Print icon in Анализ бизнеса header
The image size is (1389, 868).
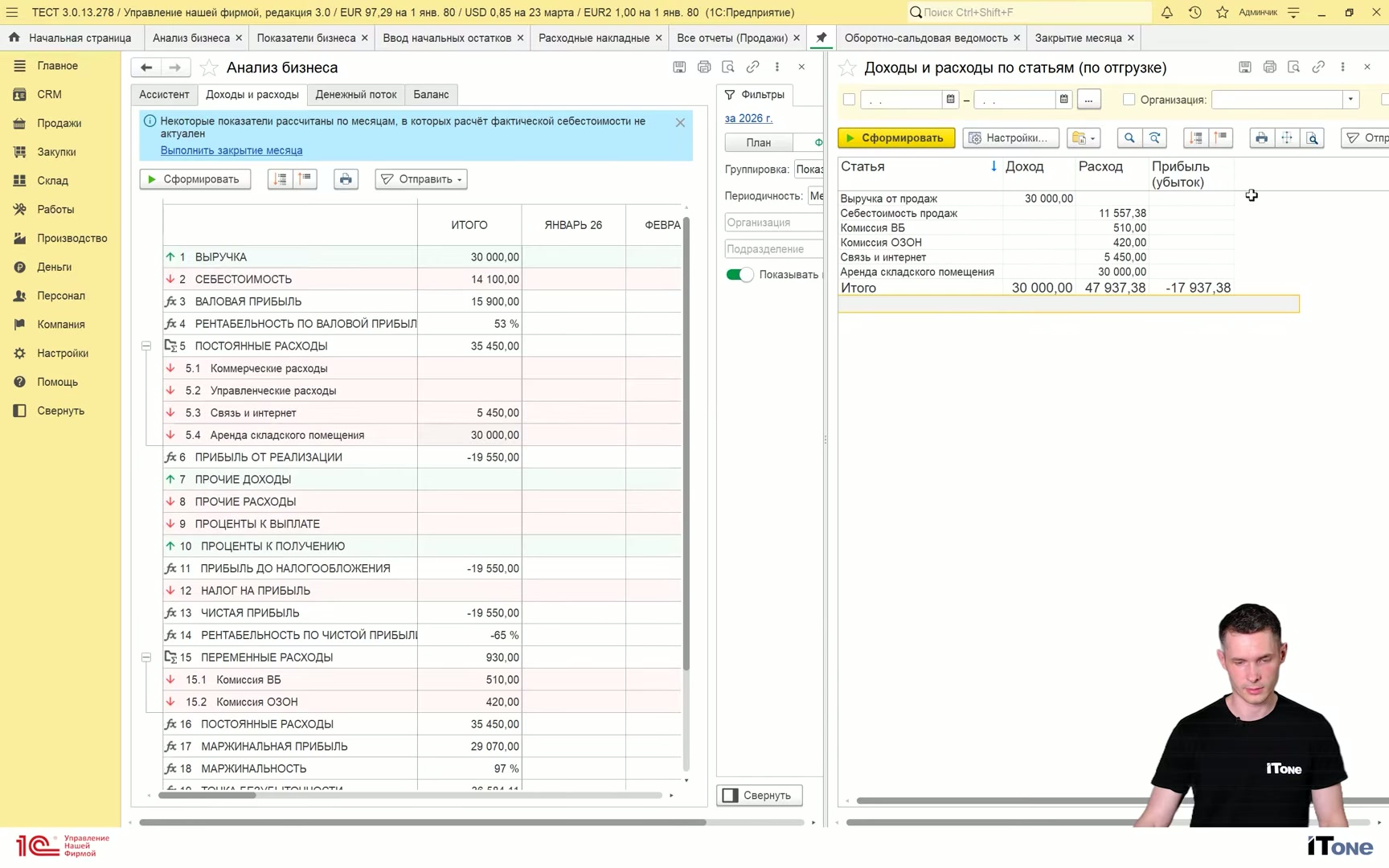pos(704,67)
